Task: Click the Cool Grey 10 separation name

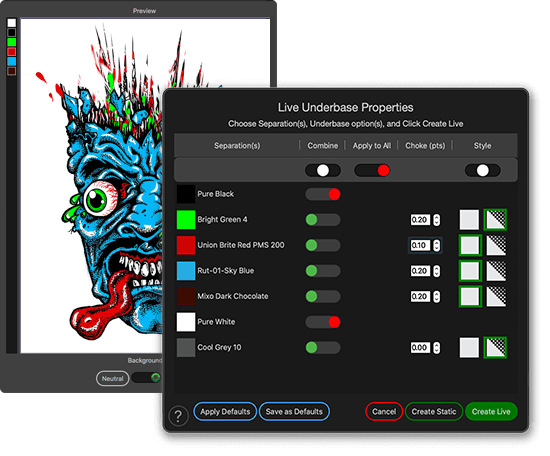Action: pyautogui.click(x=219, y=348)
